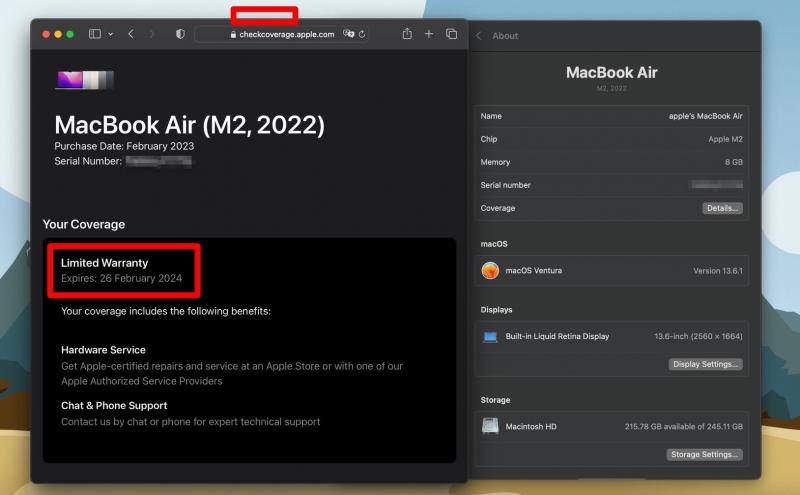This screenshot has width=800, height=495.
Task: Click Macintosh HD label
Action: tap(531, 427)
